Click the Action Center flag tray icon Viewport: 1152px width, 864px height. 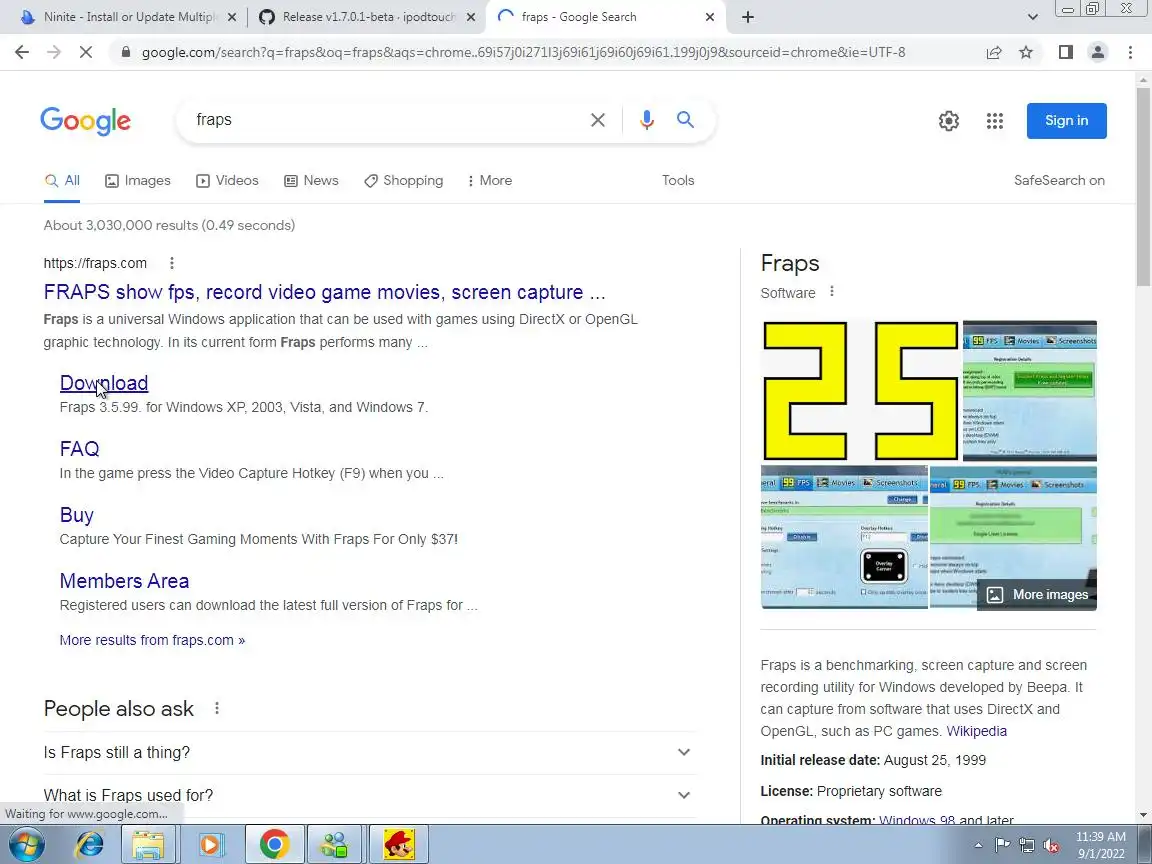click(1002, 846)
